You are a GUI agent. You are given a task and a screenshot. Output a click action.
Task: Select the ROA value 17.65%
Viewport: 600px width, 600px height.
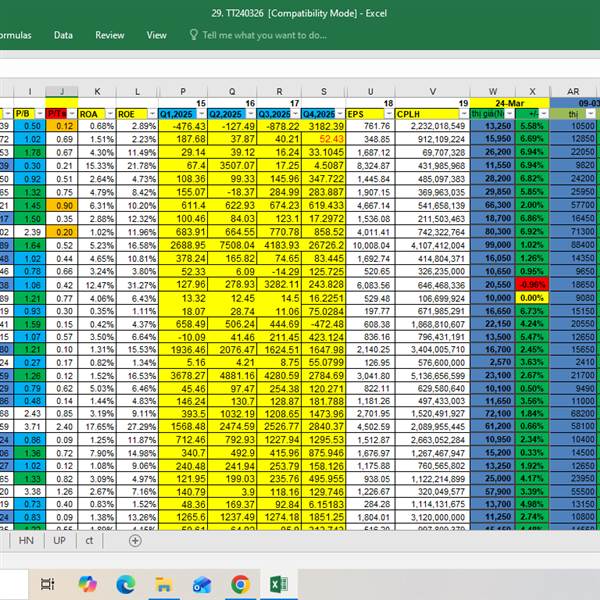(x=97, y=427)
